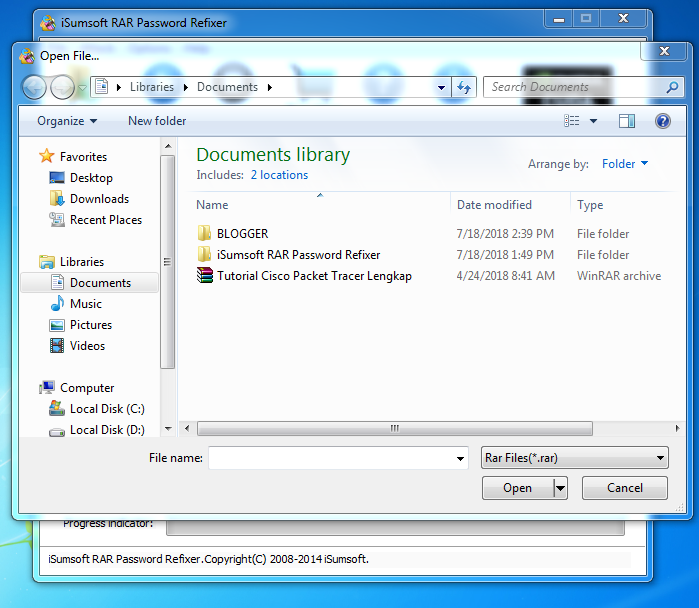
Task: Open the address bar history dropdown
Action: point(441,87)
